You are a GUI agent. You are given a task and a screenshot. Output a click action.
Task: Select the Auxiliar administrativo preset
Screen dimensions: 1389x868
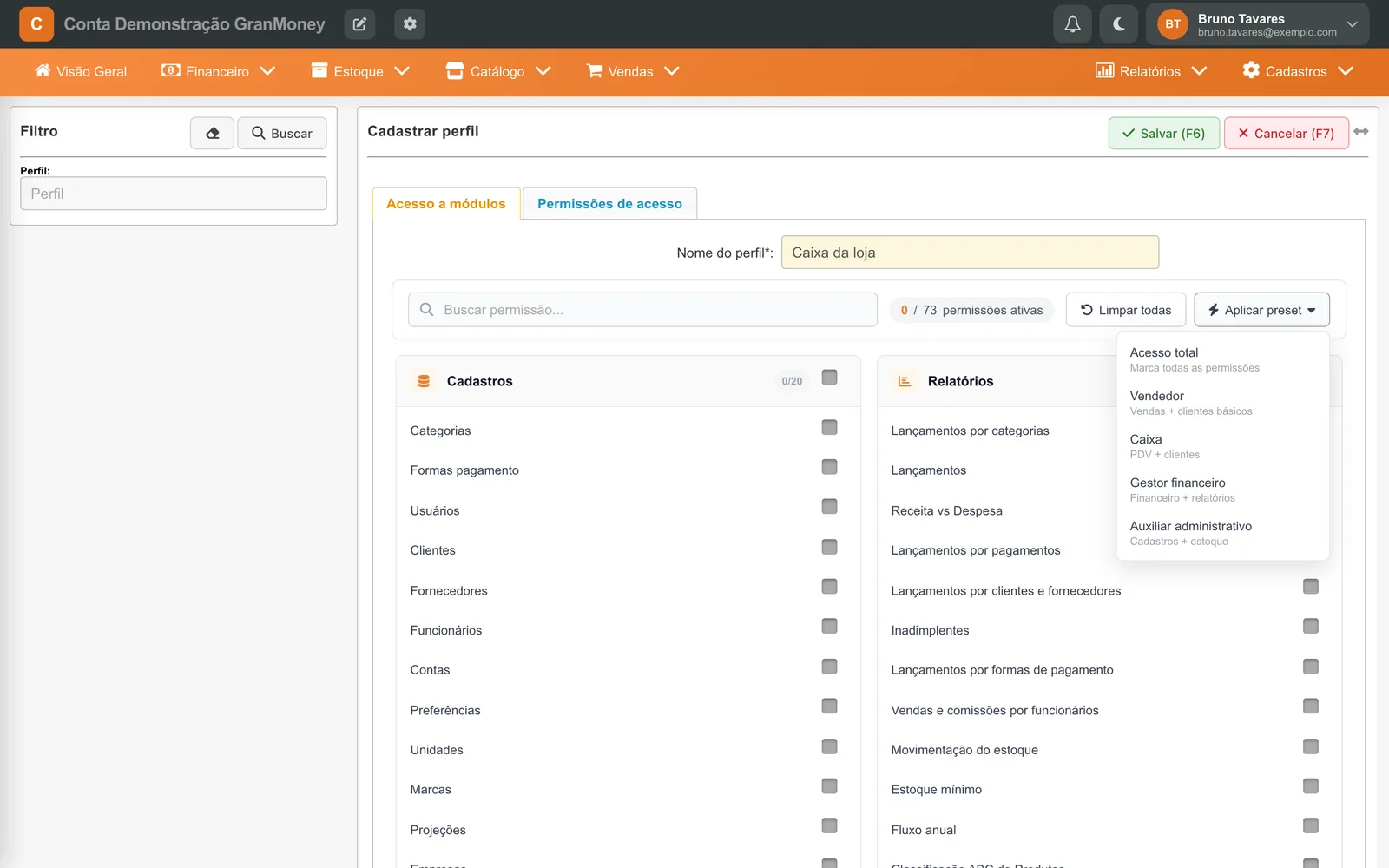click(x=1222, y=533)
